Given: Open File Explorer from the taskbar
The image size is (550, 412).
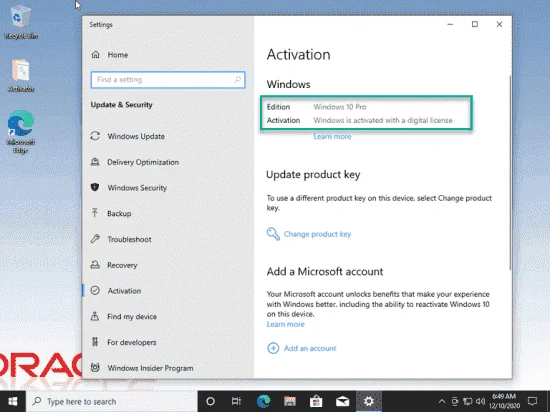Looking at the screenshot, I should pos(290,401).
